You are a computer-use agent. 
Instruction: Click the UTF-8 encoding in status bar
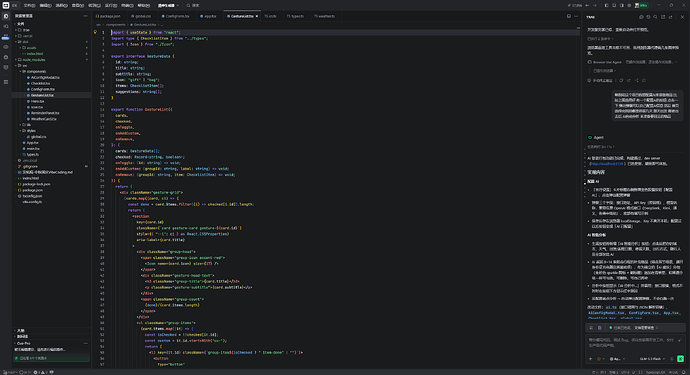point(625,372)
